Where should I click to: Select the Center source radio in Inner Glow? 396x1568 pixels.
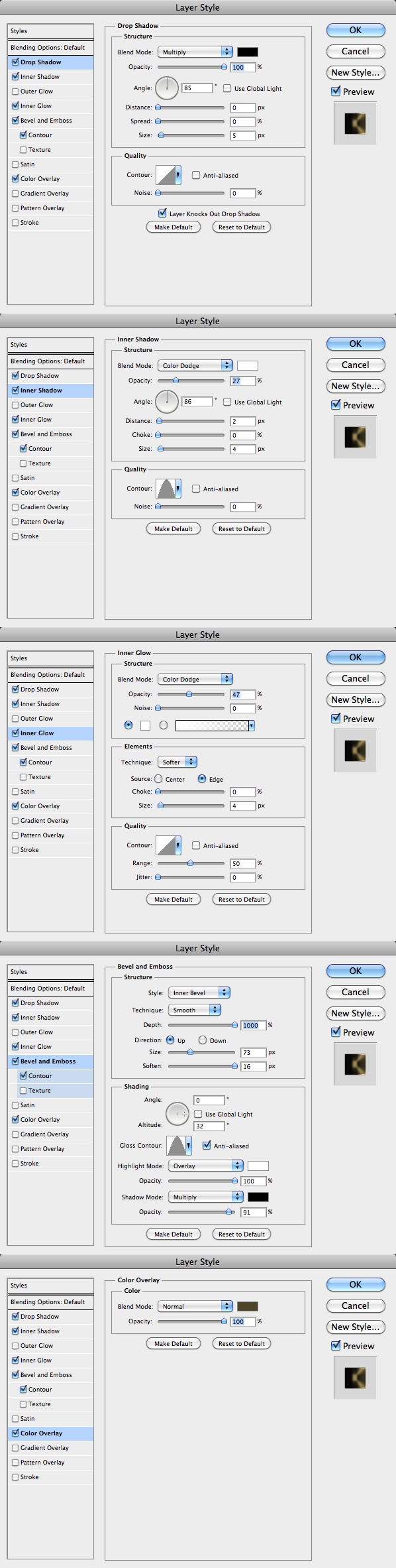(159, 779)
